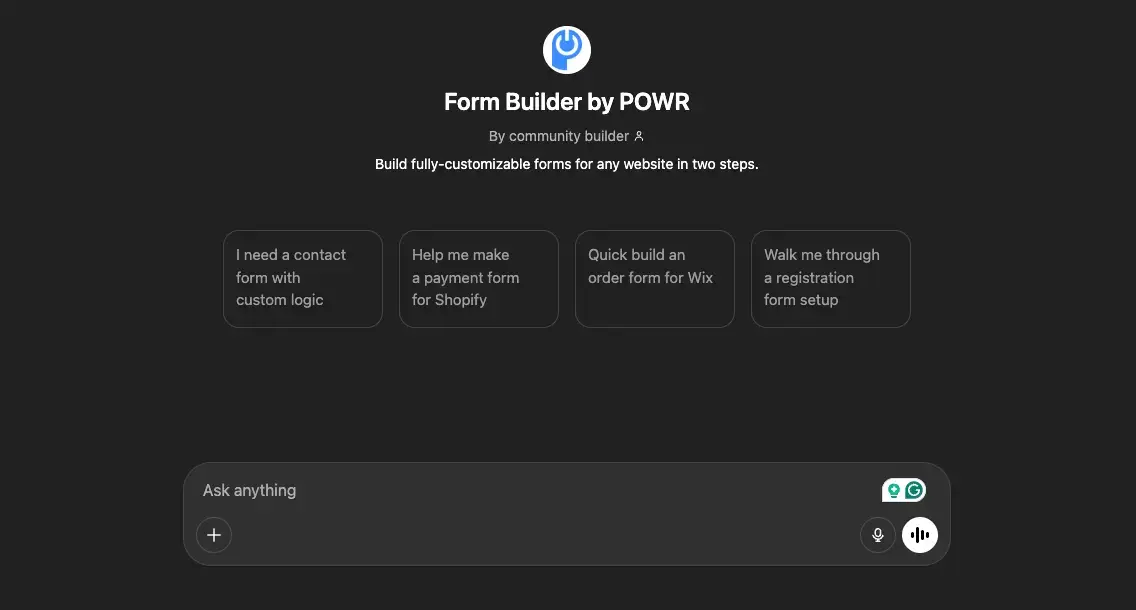Click the tagline about fully-customizable forms
The width and height of the screenshot is (1136, 610).
[x=566, y=163]
